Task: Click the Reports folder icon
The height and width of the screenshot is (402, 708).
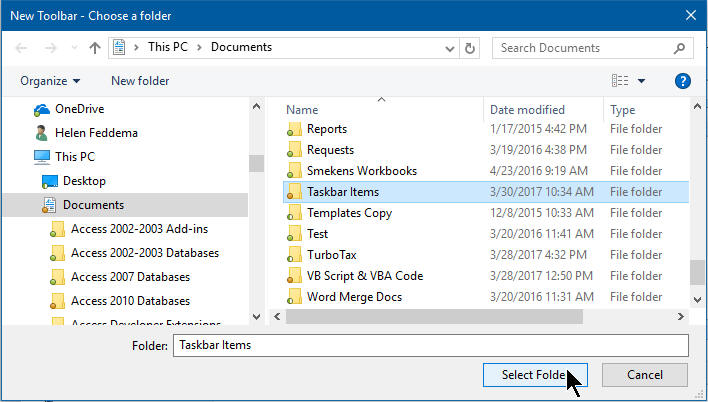Action: coord(294,129)
